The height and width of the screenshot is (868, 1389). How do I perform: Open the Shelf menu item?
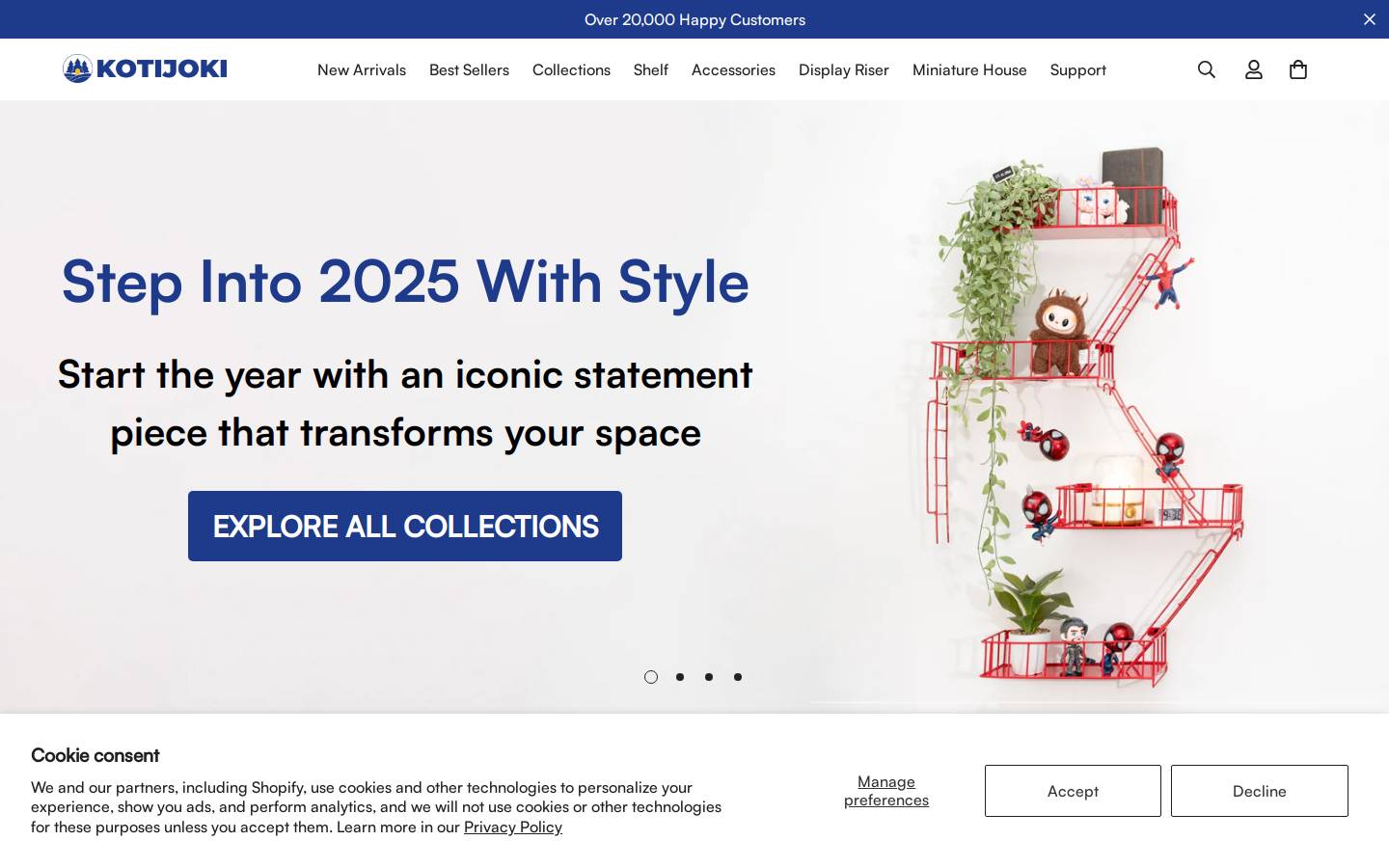click(x=651, y=69)
